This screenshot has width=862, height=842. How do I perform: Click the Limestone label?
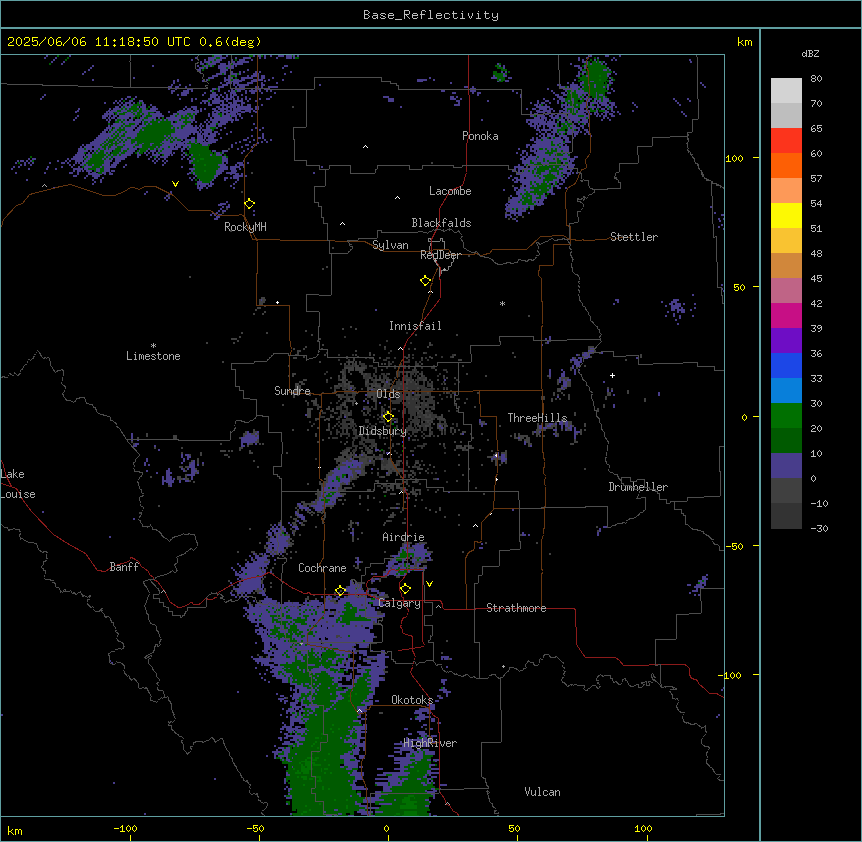(x=153, y=356)
